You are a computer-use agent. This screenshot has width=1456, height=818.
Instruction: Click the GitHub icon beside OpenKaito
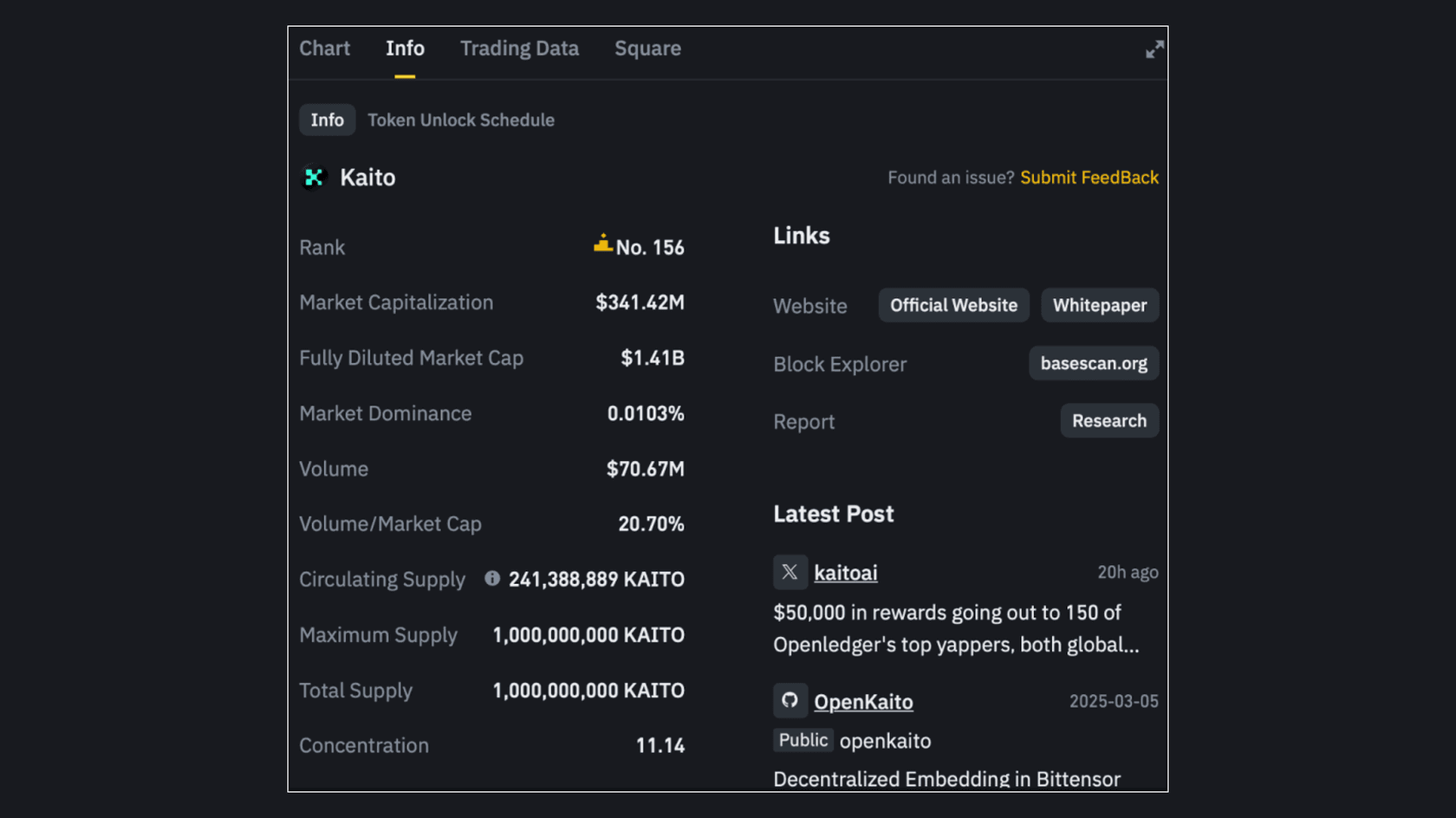790,700
